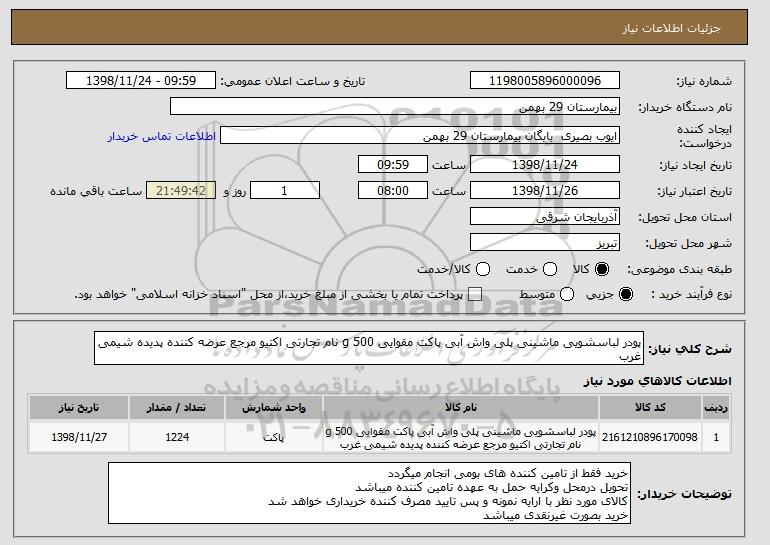This screenshot has height=545, width=770.
Task: Select the کالا radio button
Action: 601,269
